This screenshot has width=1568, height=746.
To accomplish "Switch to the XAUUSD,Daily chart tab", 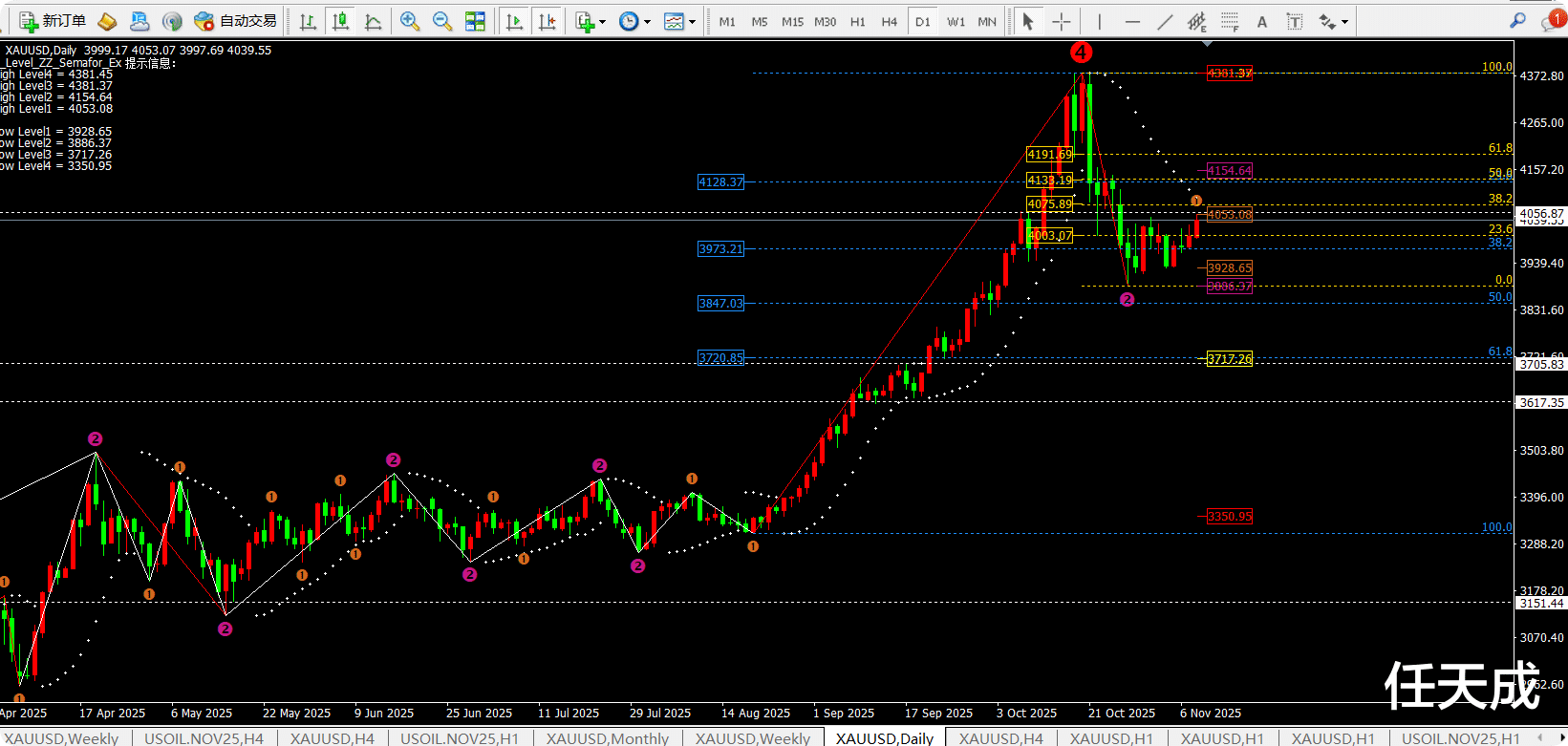I will 885,737.
